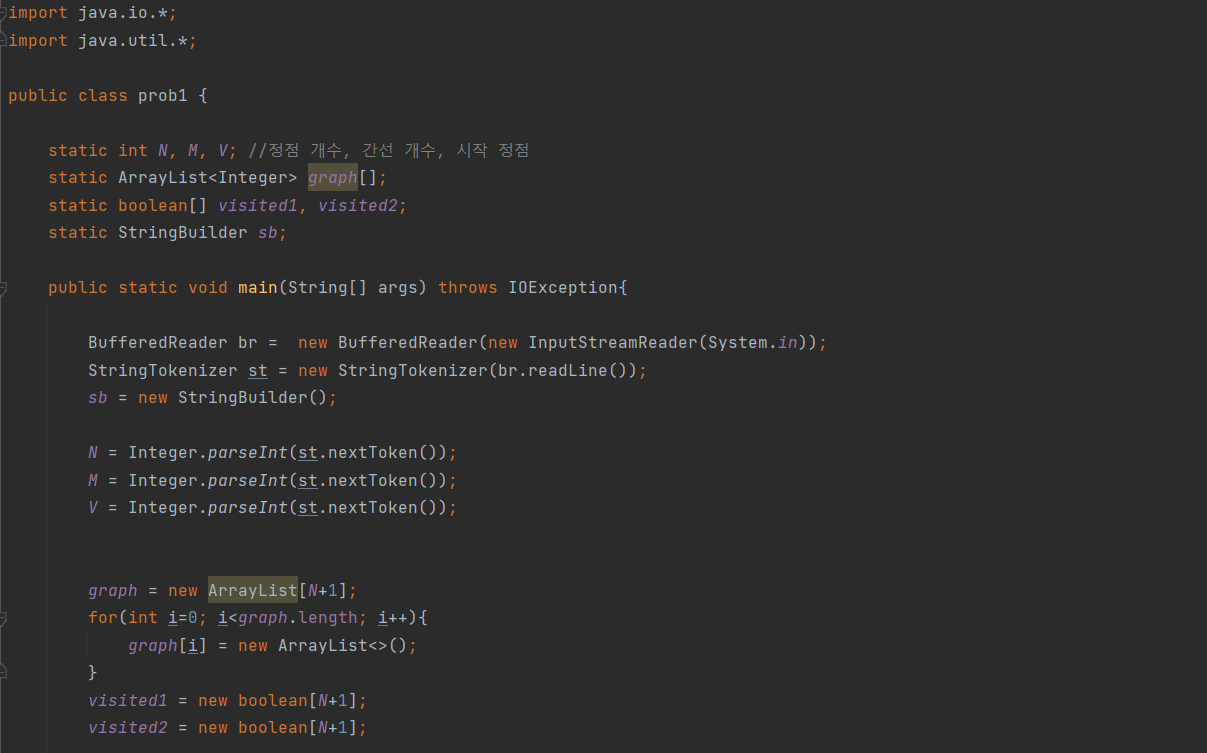
Task: Click 'br.readLine()' call
Action: (x=562, y=371)
